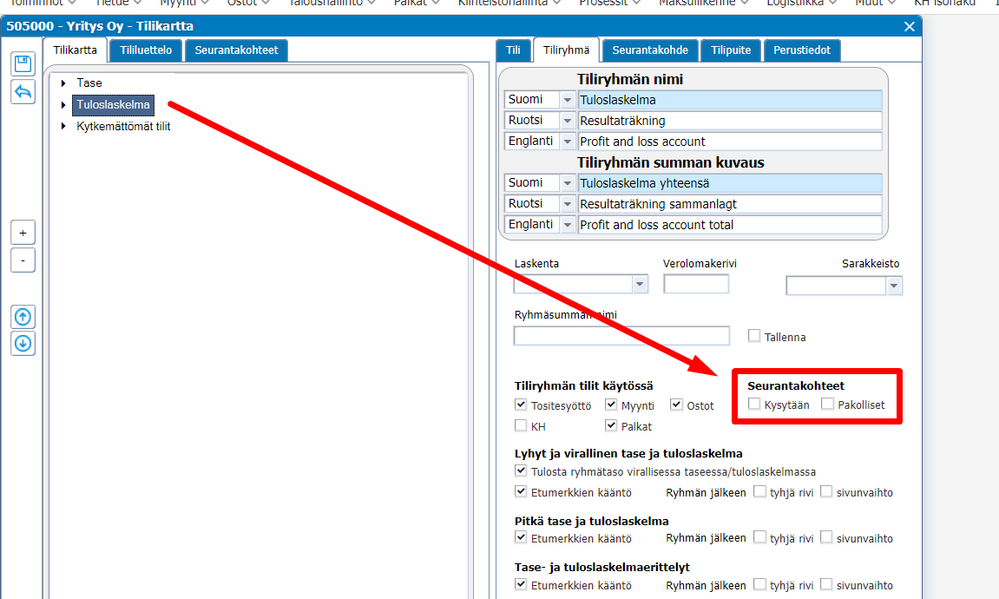The height and width of the screenshot is (599, 999).
Task: Edit the Tuloslaskelma yhteensä field
Action: 730,184
